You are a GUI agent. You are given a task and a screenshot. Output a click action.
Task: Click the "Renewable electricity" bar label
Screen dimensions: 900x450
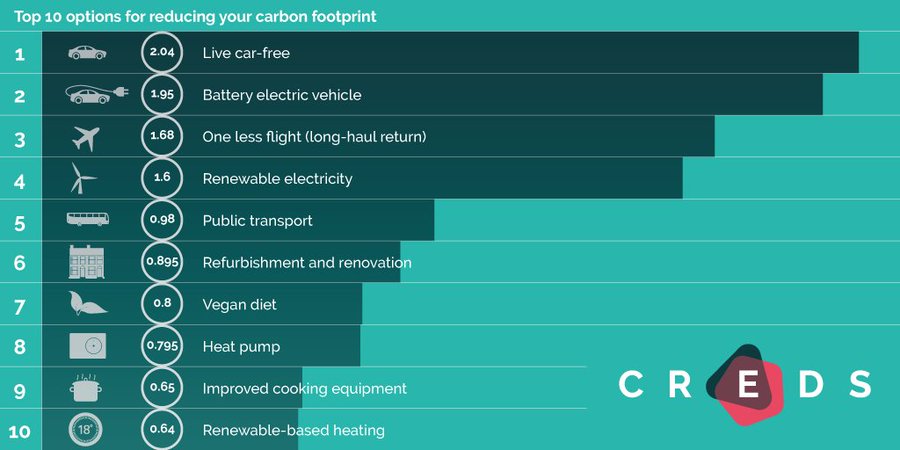[277, 179]
